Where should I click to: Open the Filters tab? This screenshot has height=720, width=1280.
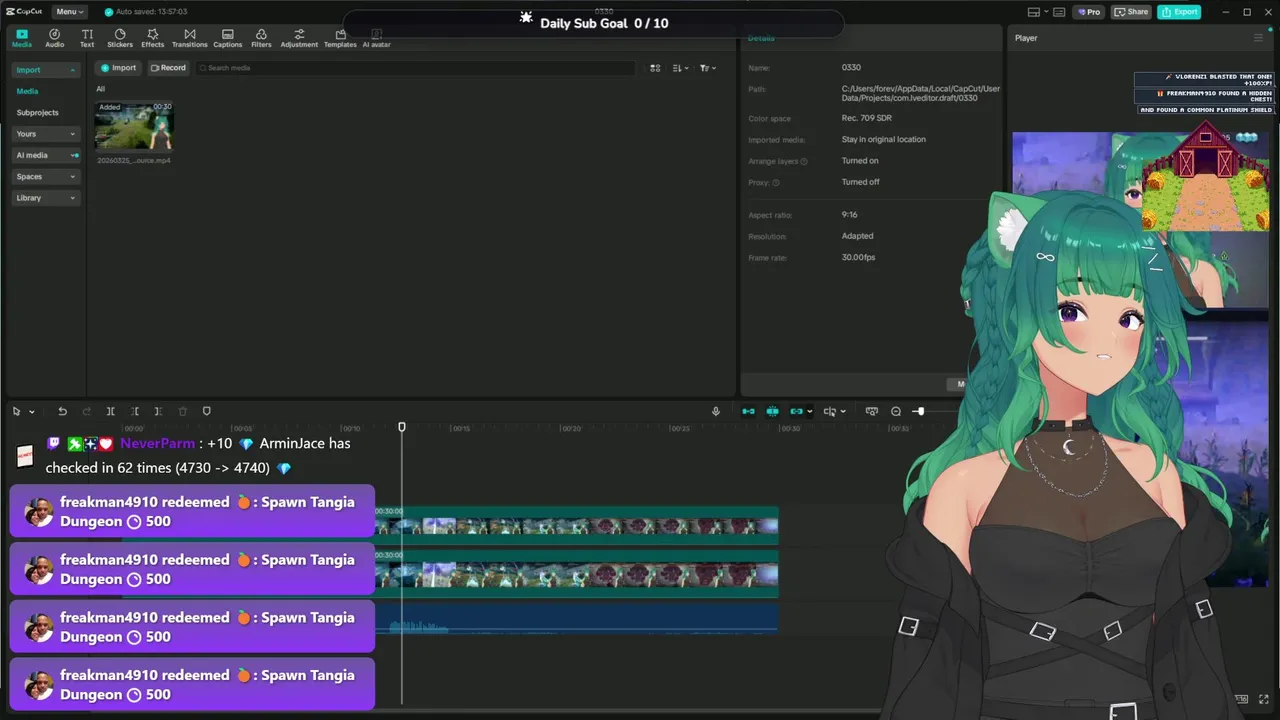pos(261,38)
